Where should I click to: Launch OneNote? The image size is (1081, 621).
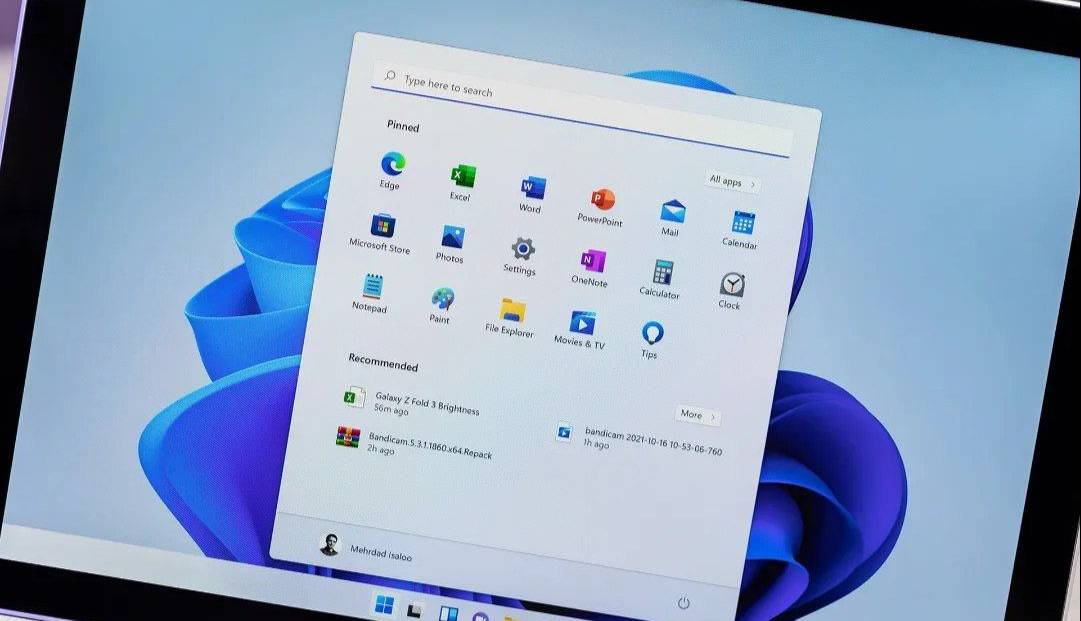[591, 263]
